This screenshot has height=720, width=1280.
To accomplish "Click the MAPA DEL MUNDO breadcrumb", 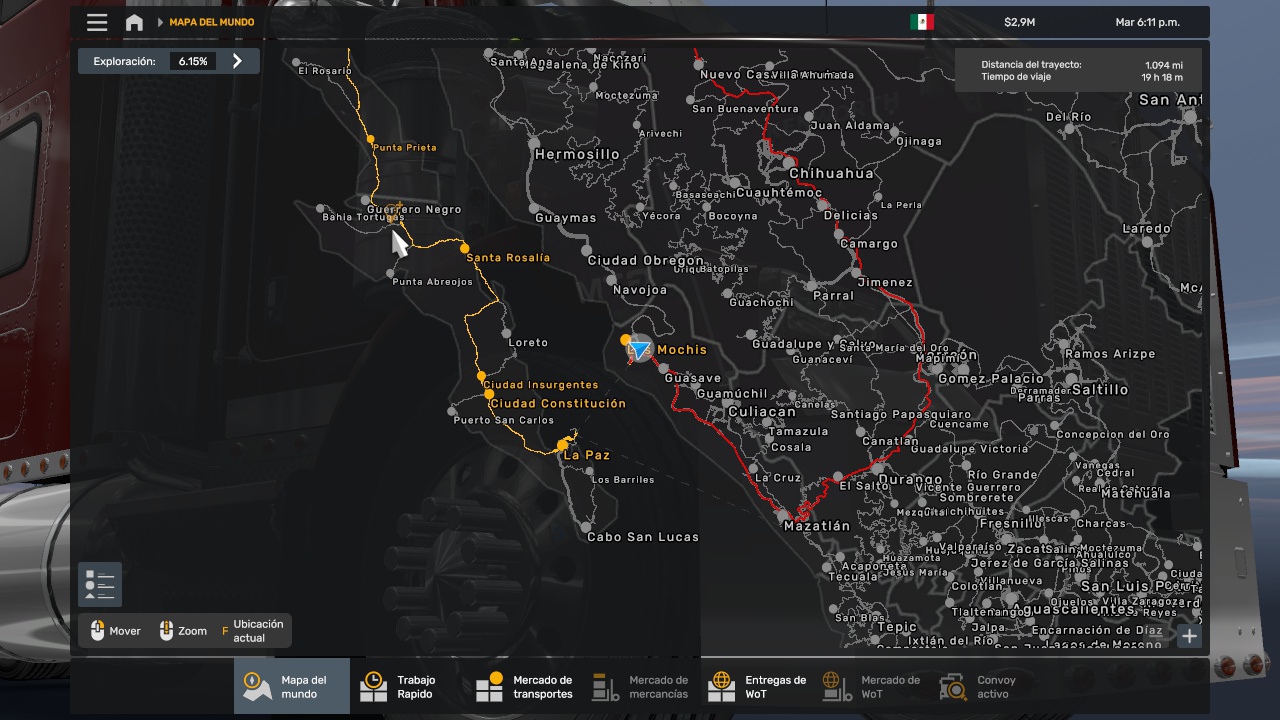I will pos(211,22).
